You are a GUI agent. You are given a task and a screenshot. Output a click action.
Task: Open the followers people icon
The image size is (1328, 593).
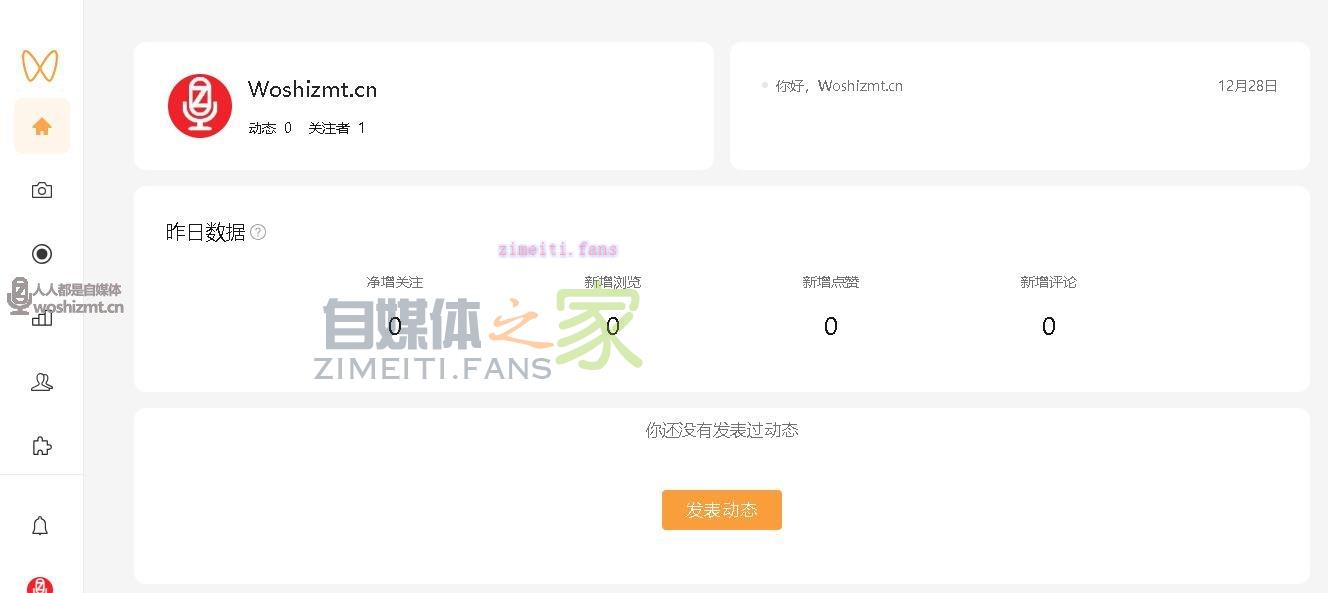tap(42, 382)
